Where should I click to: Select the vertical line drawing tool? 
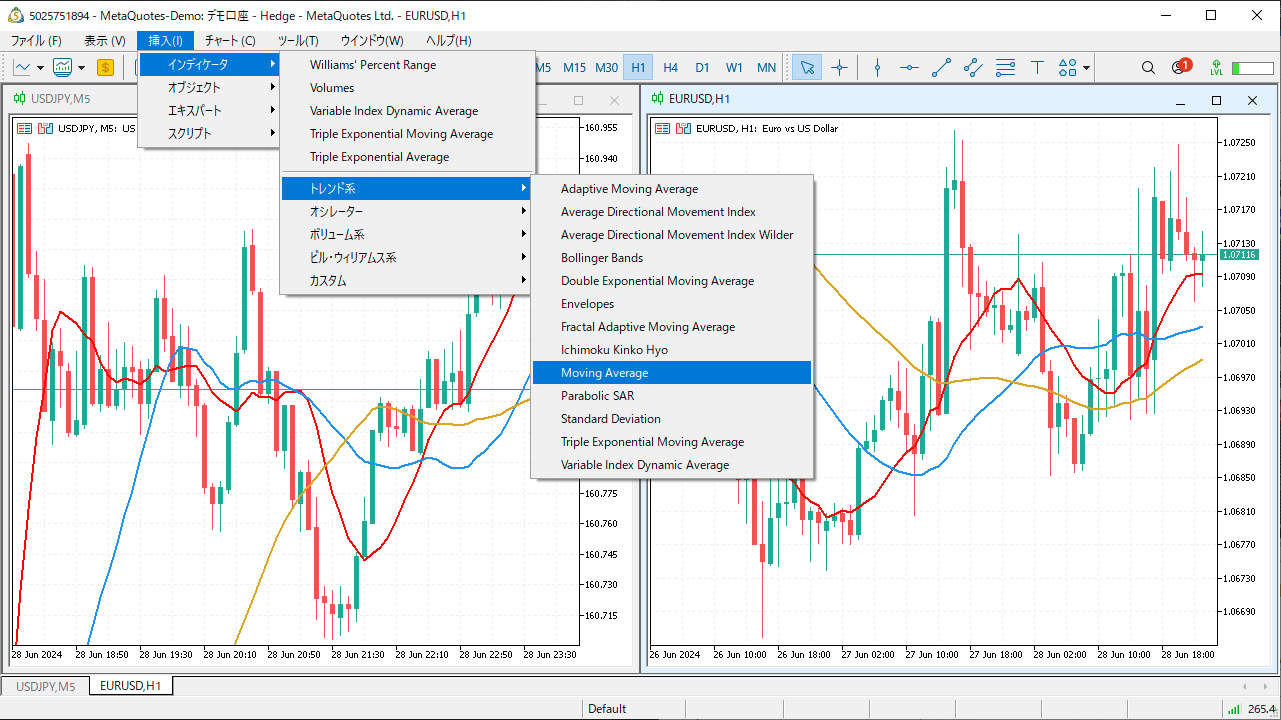tap(877, 68)
